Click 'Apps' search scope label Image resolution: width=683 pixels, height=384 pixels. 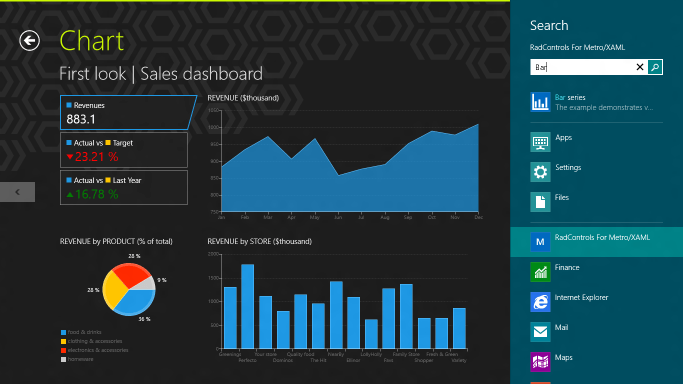[563, 138]
